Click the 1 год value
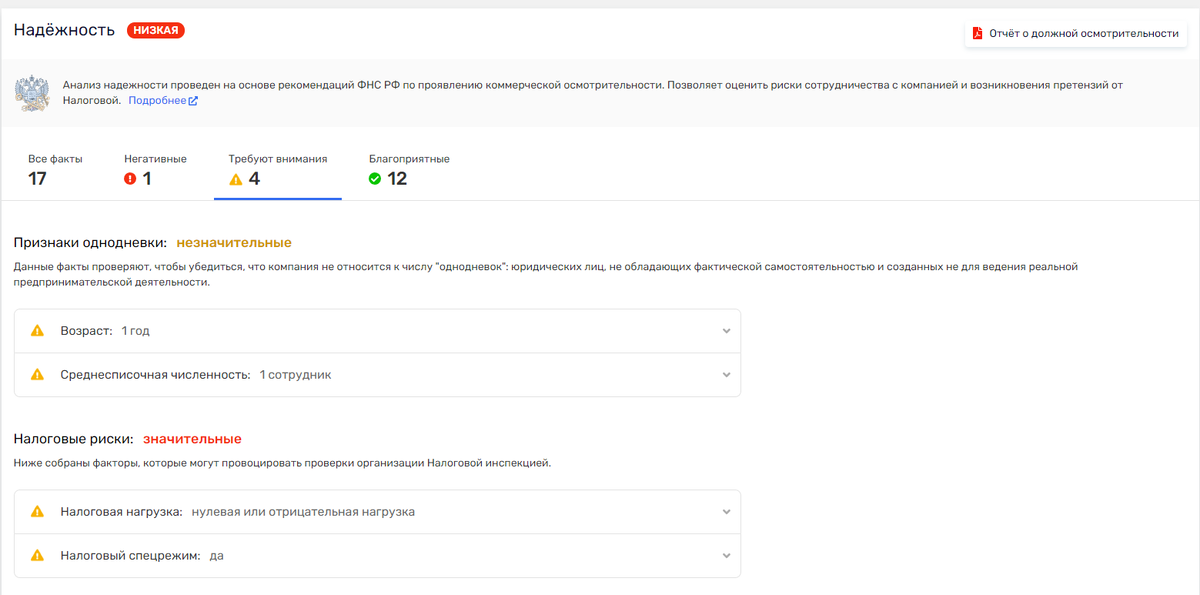 point(136,331)
